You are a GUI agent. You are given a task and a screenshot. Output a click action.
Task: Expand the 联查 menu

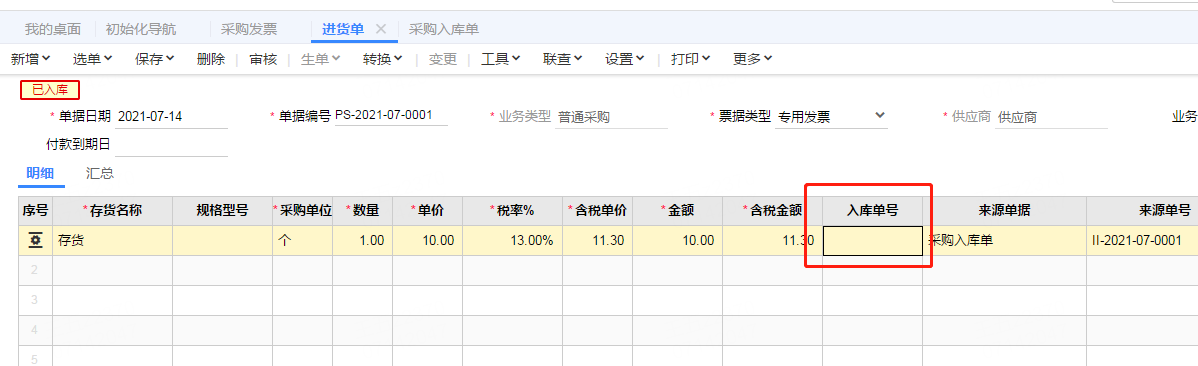point(563,59)
